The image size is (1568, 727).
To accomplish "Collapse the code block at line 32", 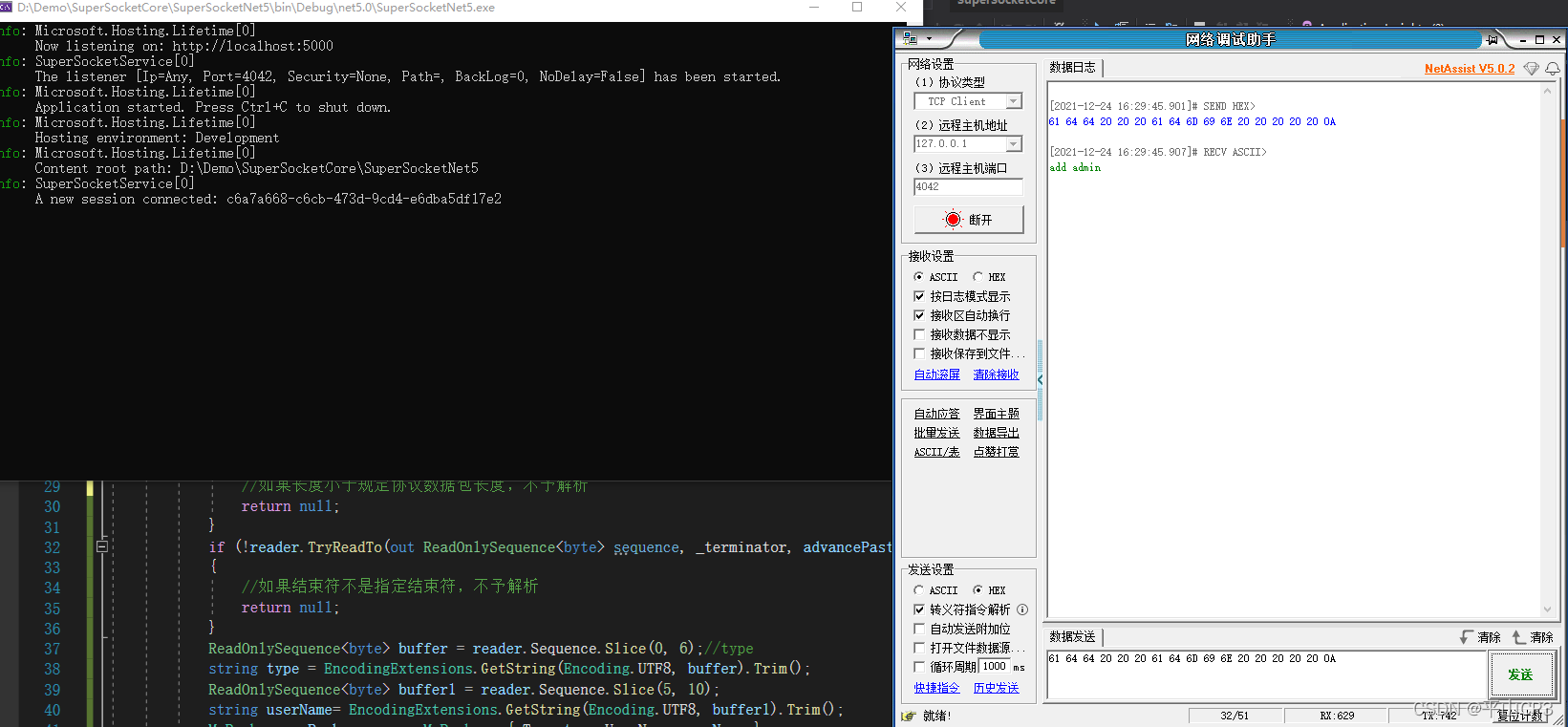I will pyautogui.click(x=101, y=547).
